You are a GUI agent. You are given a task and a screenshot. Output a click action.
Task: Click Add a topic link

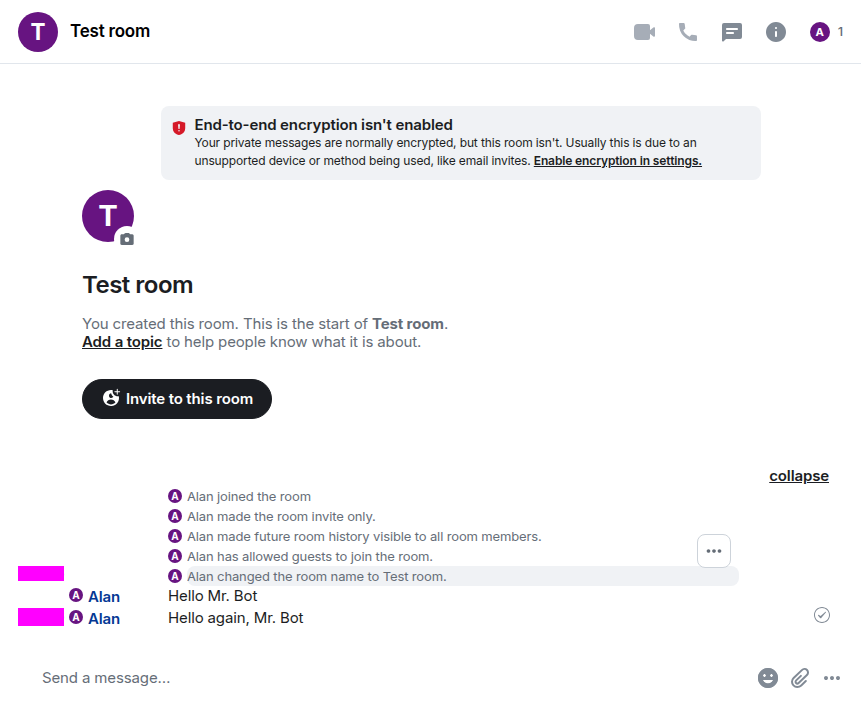122,342
